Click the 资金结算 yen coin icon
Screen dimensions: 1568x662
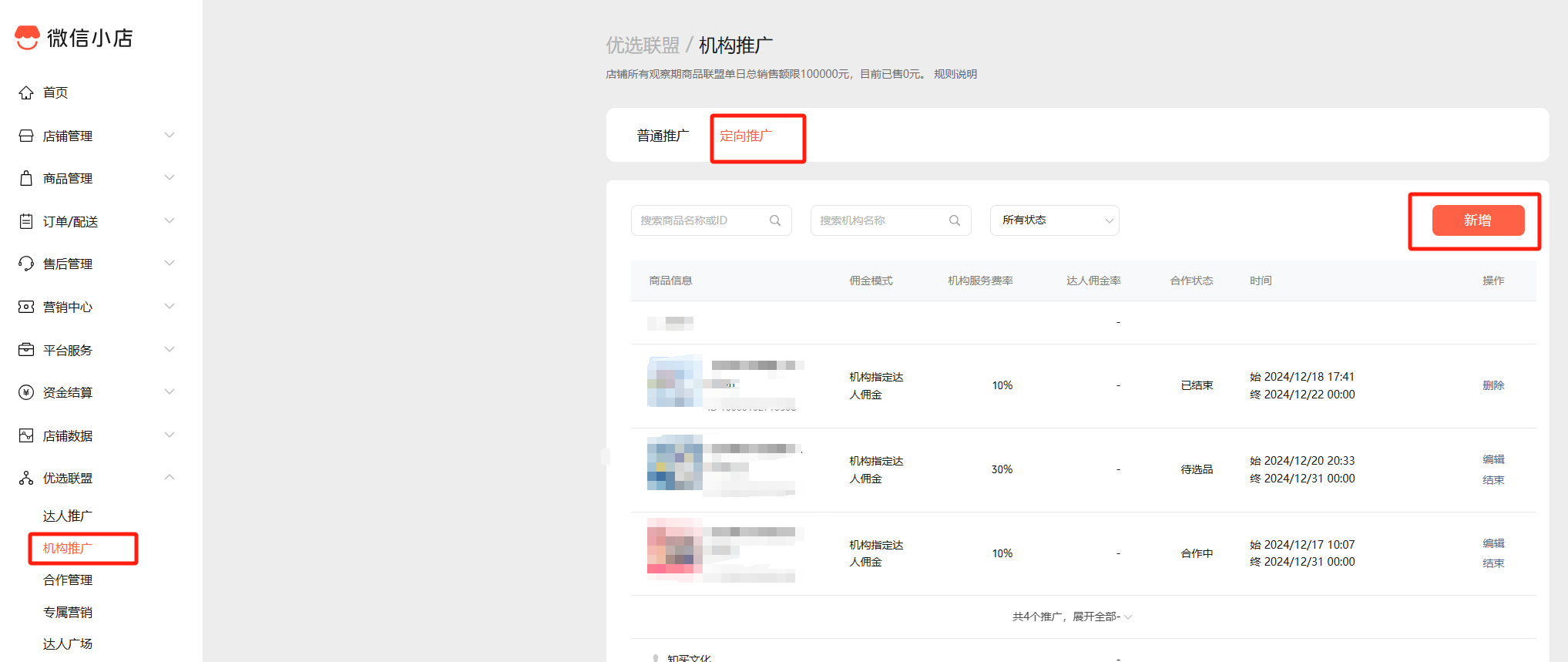coord(26,392)
